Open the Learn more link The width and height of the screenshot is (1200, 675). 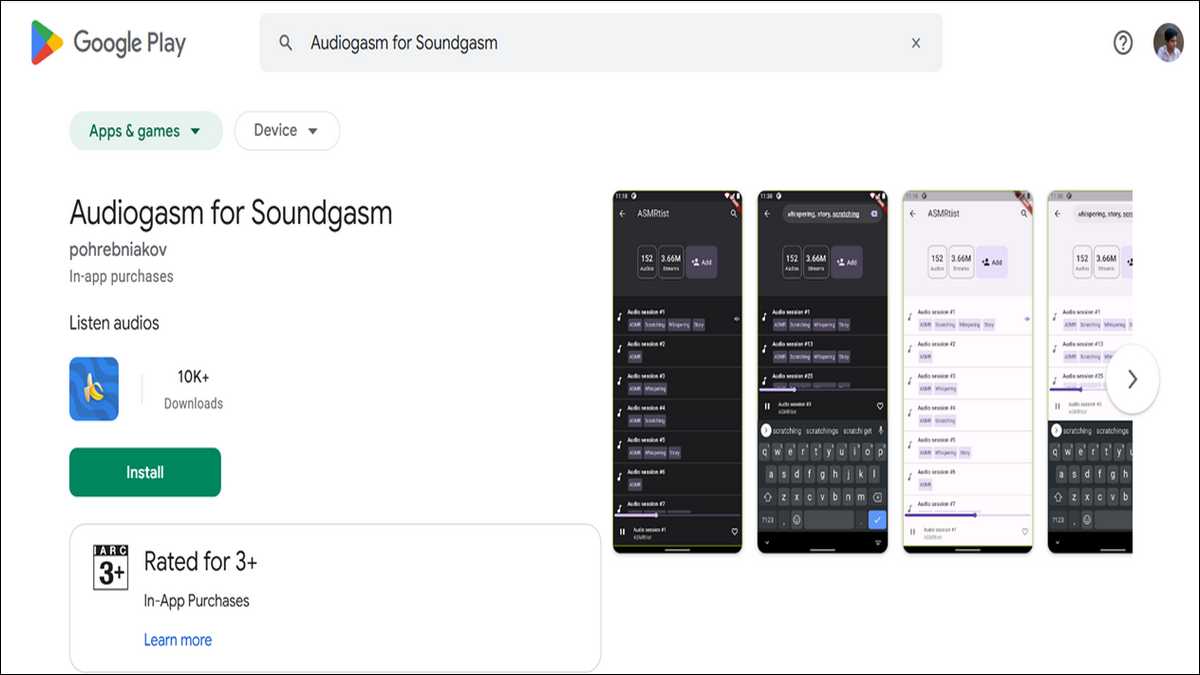[178, 640]
